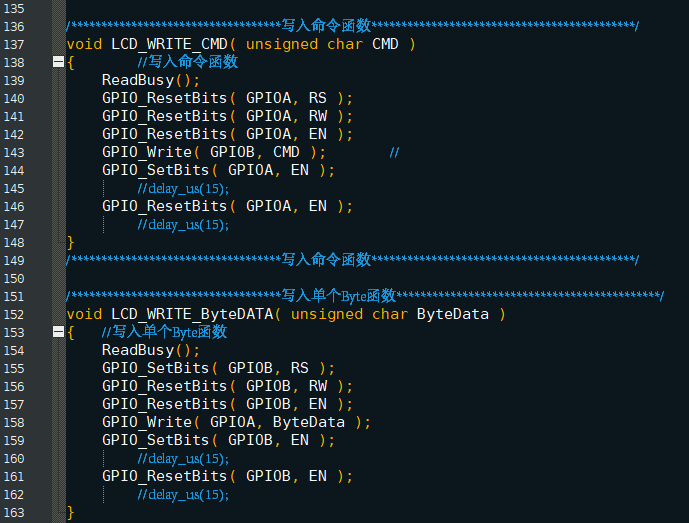The height and width of the screenshot is (523, 689).
Task: Click line number 143 in the margin
Action: (x=14, y=153)
